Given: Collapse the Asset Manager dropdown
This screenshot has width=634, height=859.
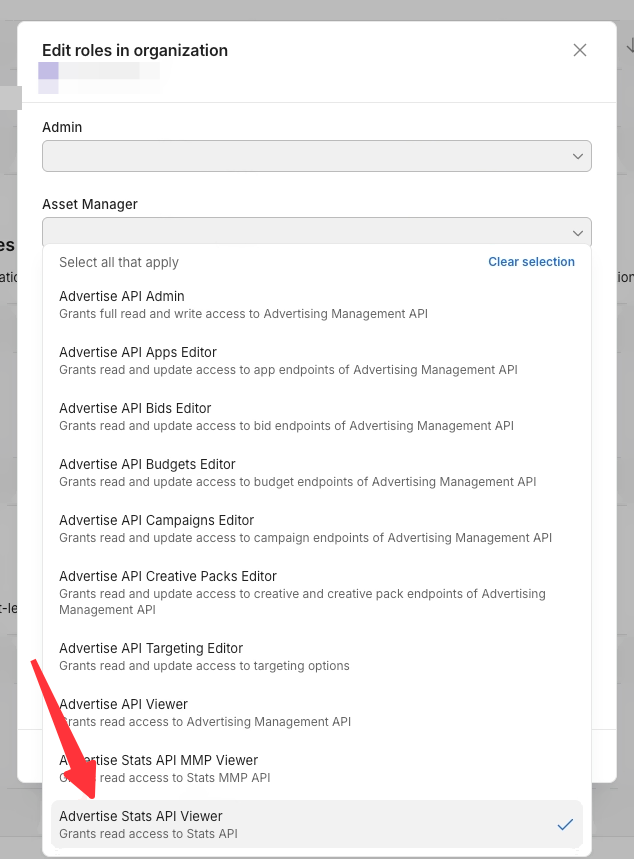Looking at the screenshot, I should pos(317,232).
